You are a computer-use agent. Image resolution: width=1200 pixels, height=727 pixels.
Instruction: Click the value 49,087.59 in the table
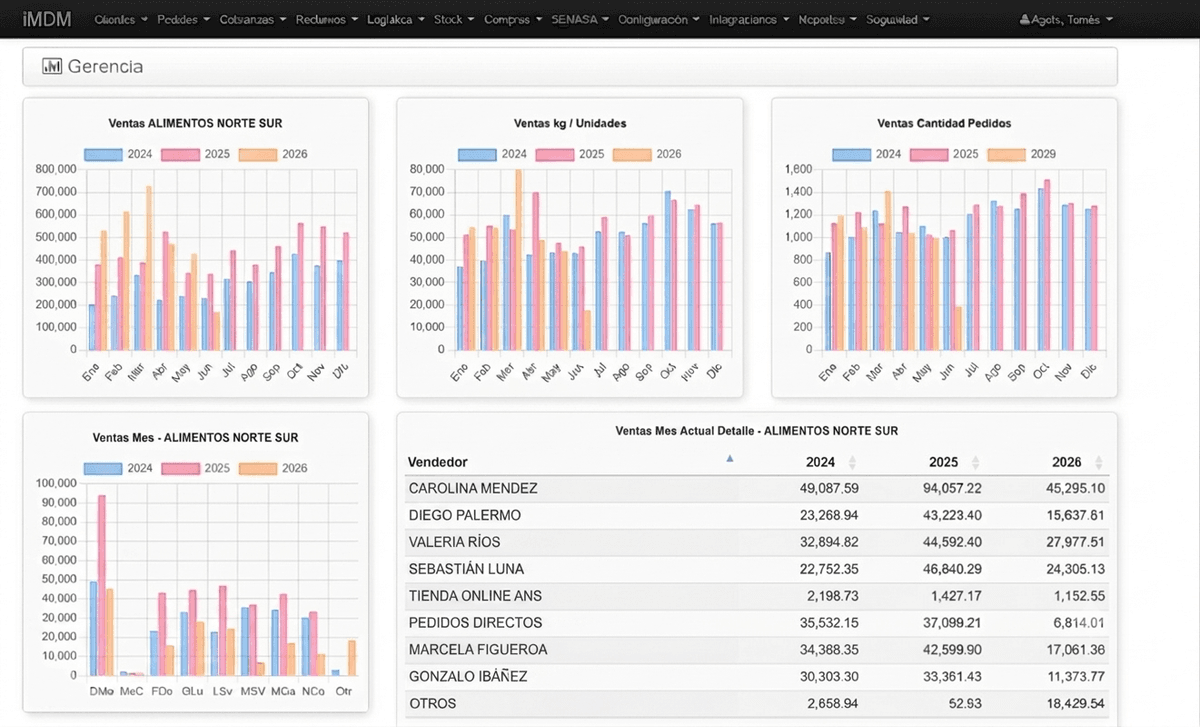coord(829,488)
